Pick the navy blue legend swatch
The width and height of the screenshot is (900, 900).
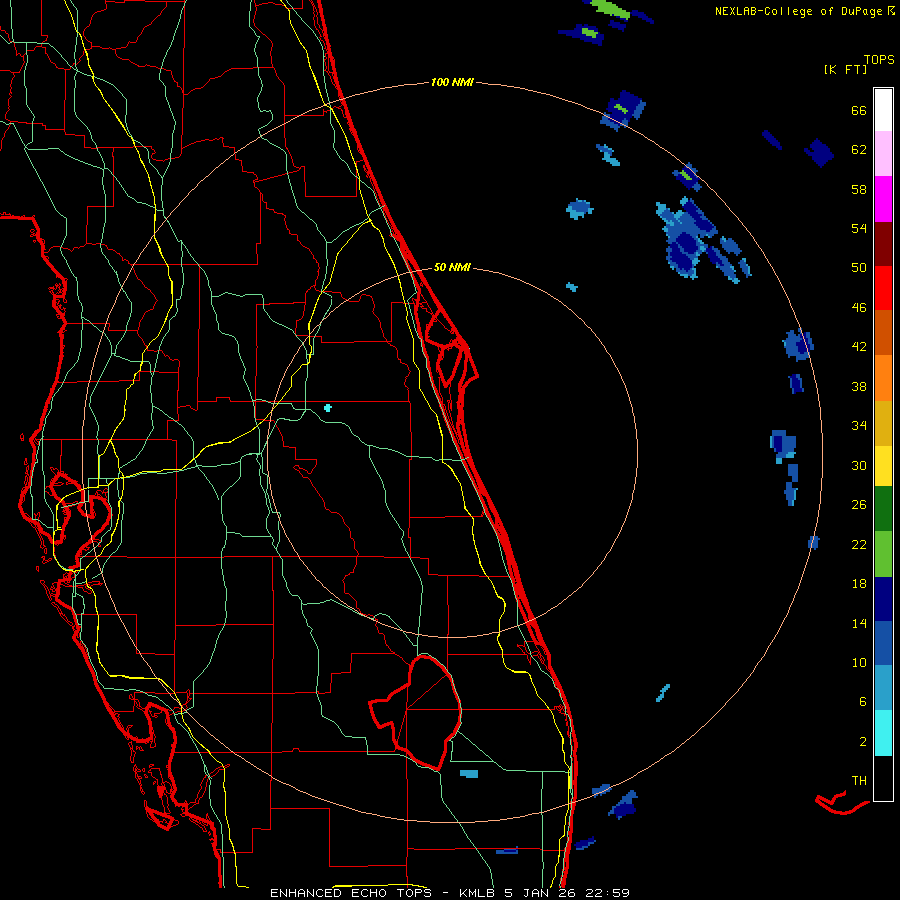[x=883, y=599]
